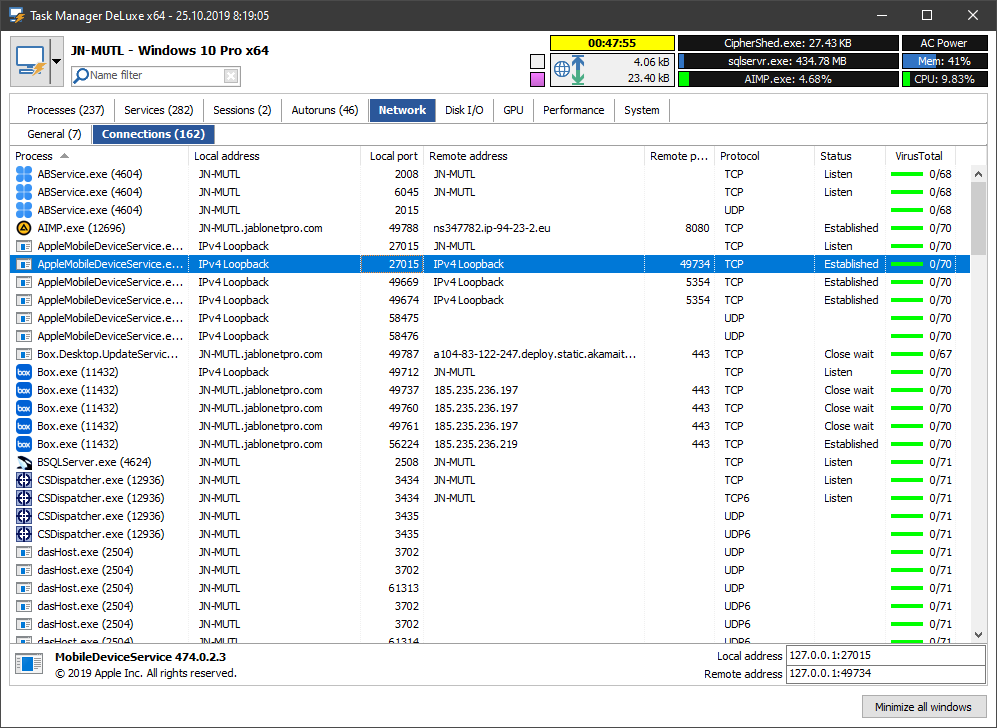
Task: Click the AC Power indicator
Action: [944, 43]
